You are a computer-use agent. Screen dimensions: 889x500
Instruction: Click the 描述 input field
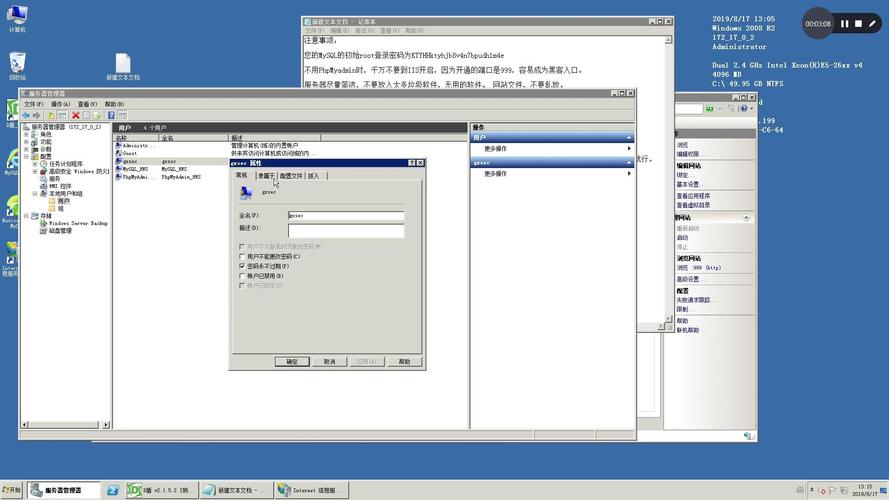(x=346, y=230)
